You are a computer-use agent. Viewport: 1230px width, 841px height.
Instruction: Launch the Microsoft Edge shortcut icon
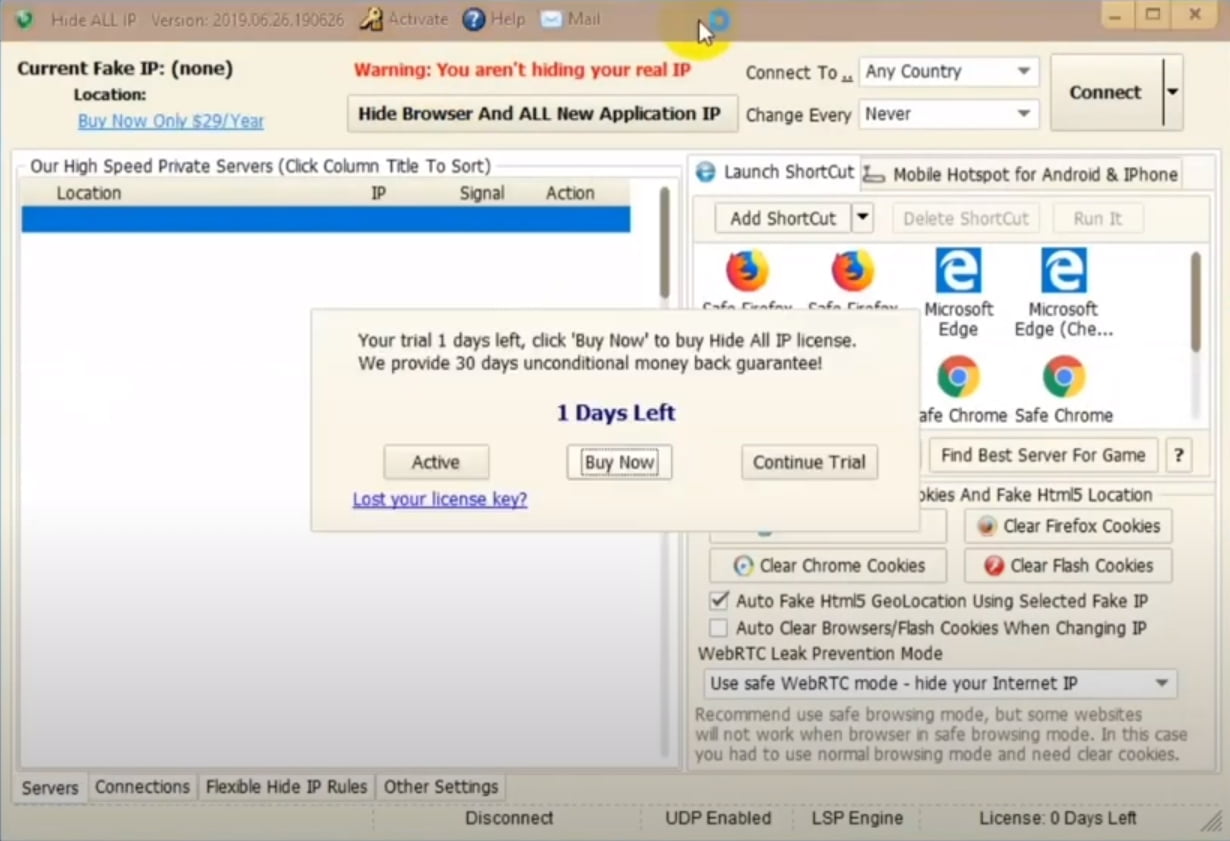point(958,270)
